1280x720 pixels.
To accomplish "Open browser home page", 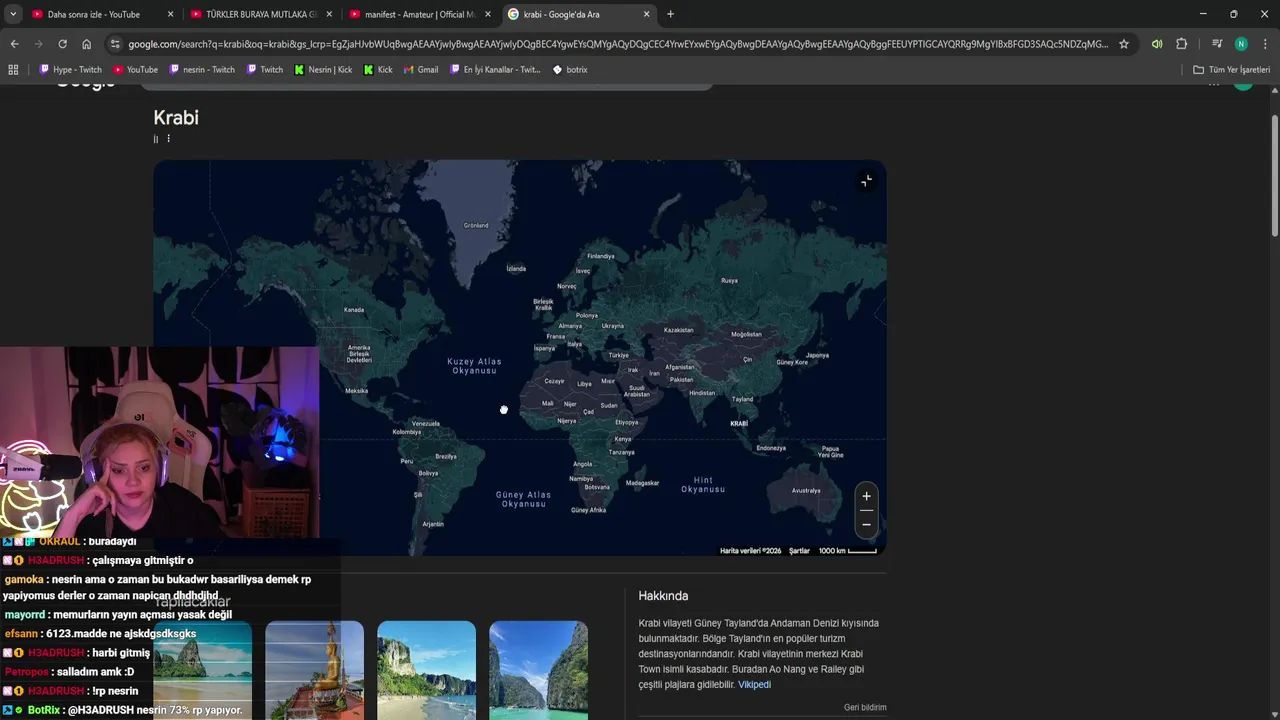I will coord(86,44).
